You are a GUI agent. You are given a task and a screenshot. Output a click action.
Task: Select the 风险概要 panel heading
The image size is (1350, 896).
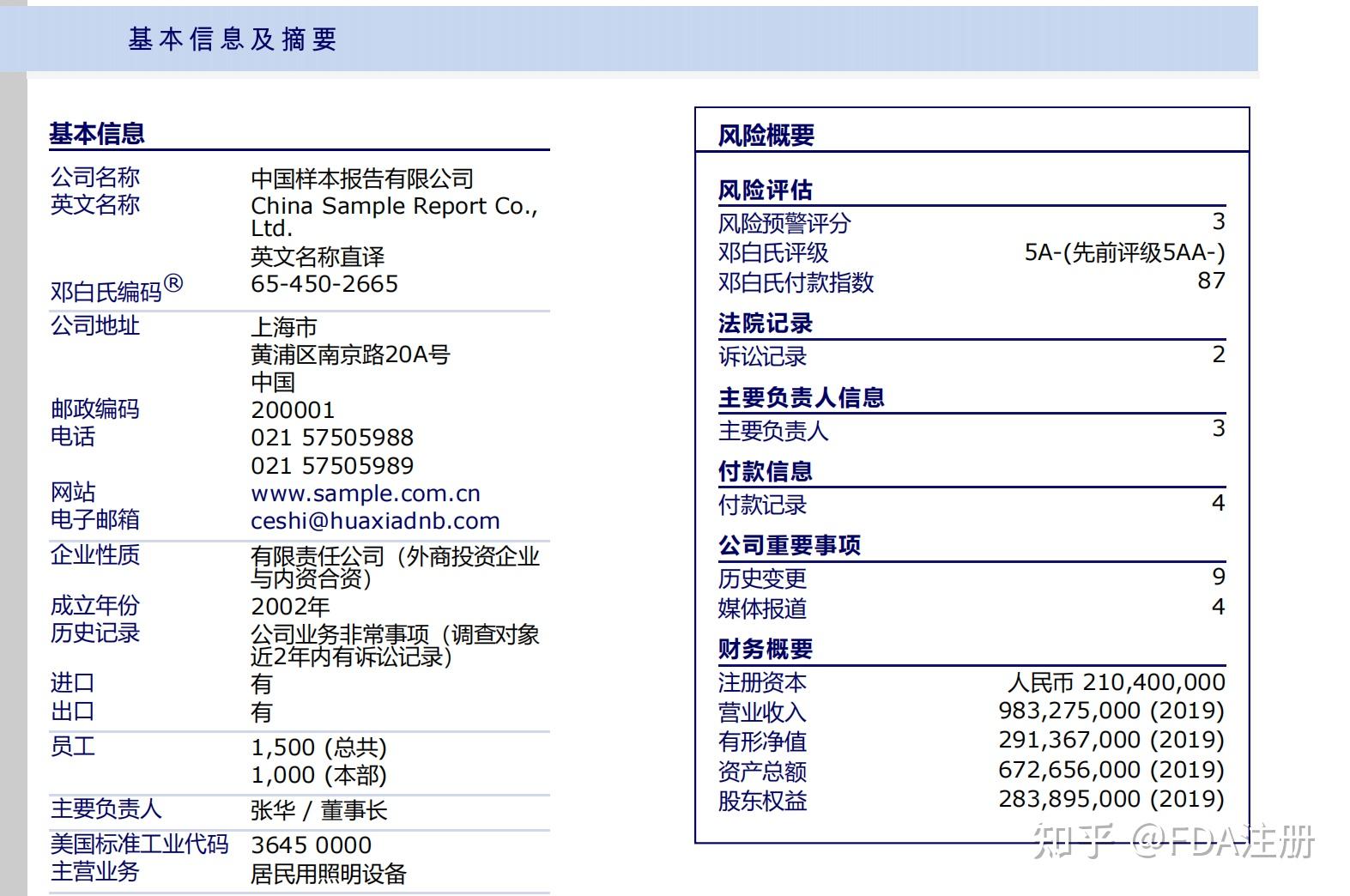click(766, 136)
